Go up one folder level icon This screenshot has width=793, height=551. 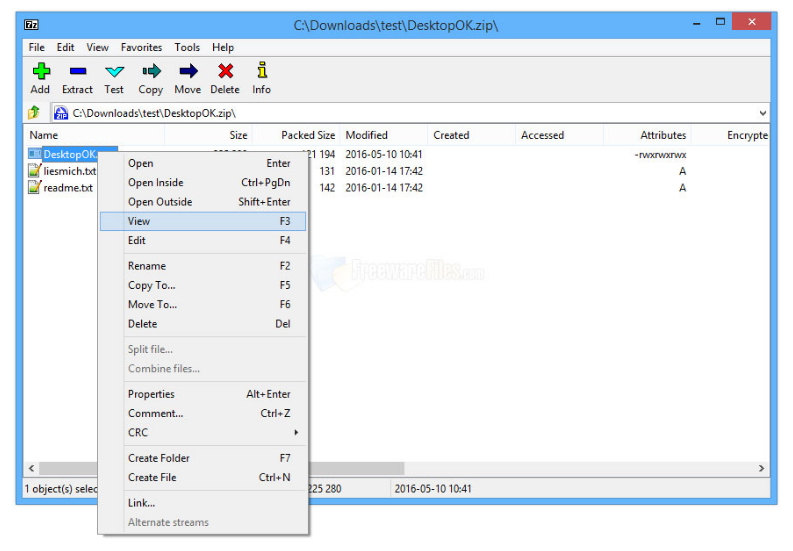coord(34,112)
